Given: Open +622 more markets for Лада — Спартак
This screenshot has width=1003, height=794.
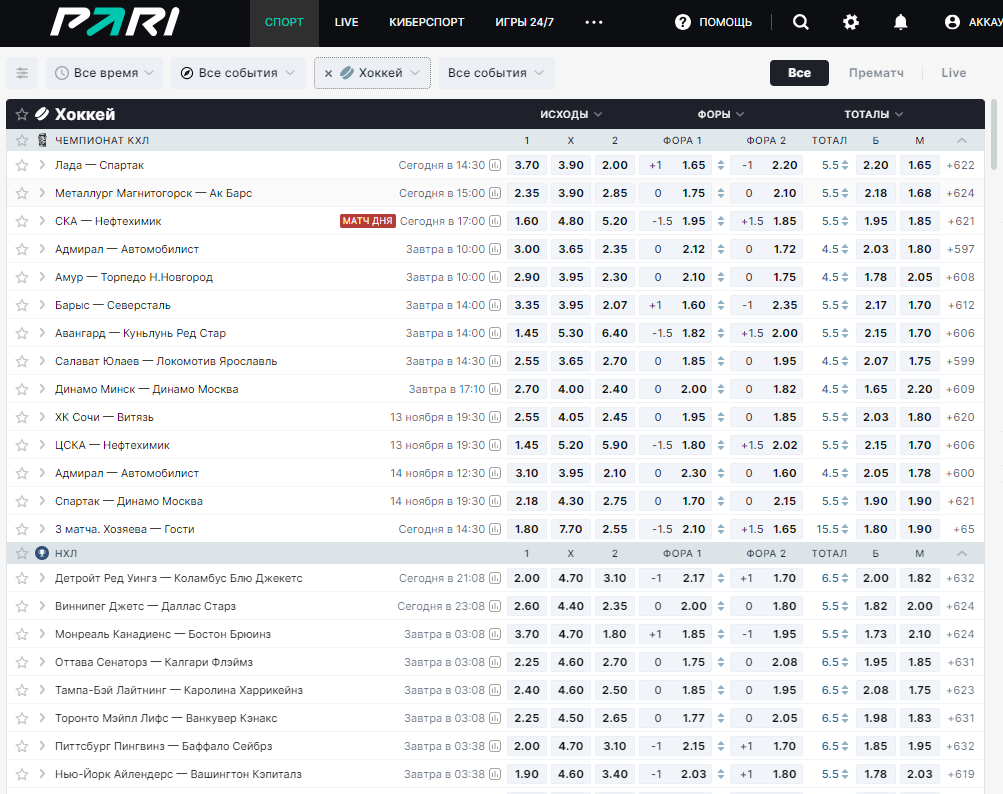Looking at the screenshot, I should (960, 165).
